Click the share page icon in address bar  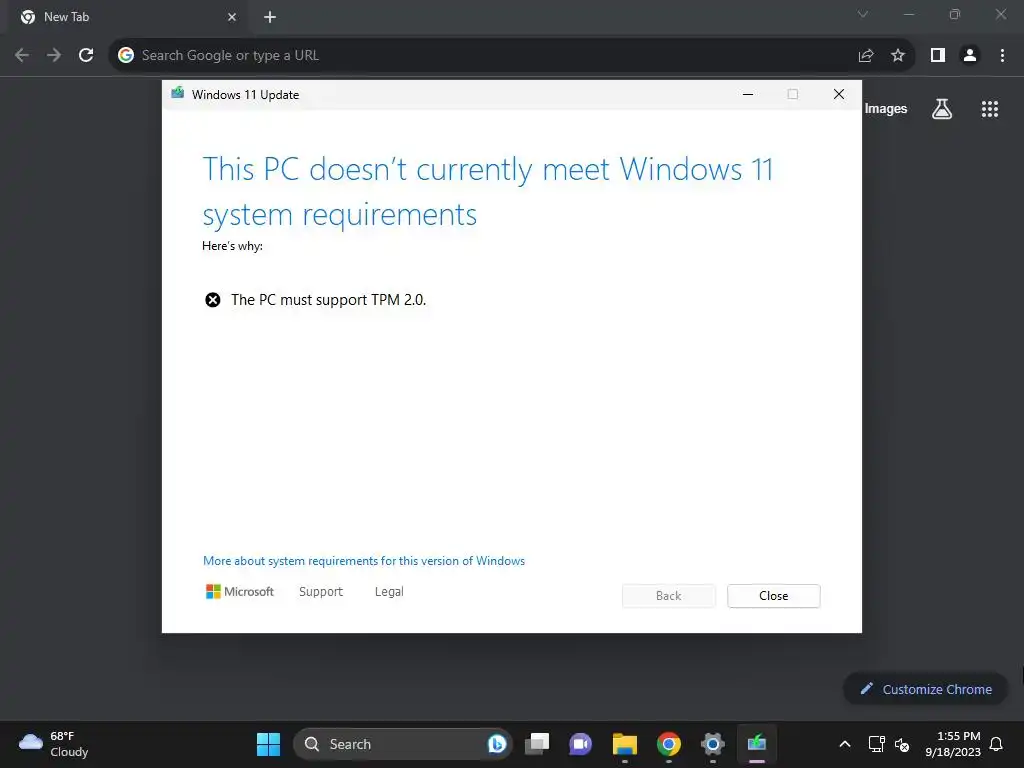pos(866,56)
